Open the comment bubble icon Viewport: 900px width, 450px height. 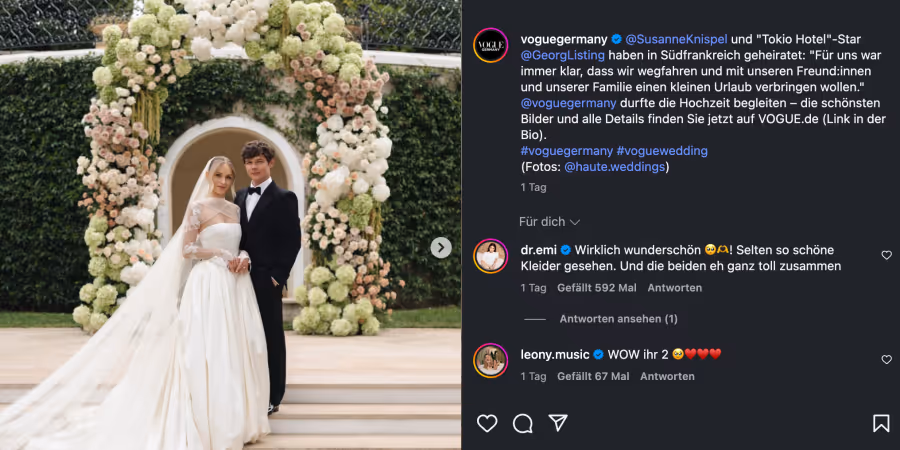522,423
